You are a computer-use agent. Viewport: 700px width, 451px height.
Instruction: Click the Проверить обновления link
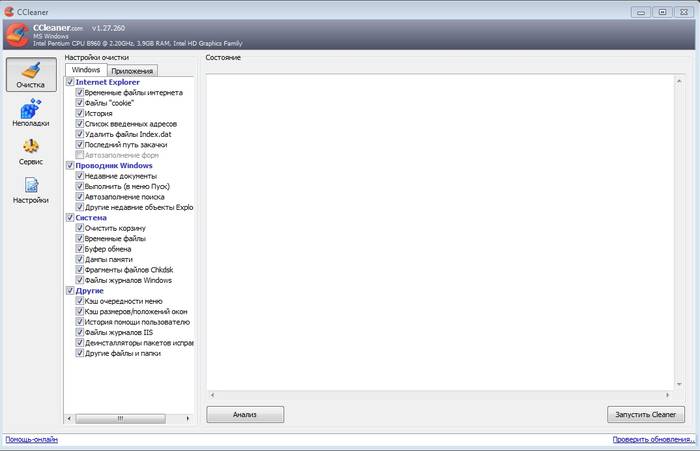click(x=653, y=440)
